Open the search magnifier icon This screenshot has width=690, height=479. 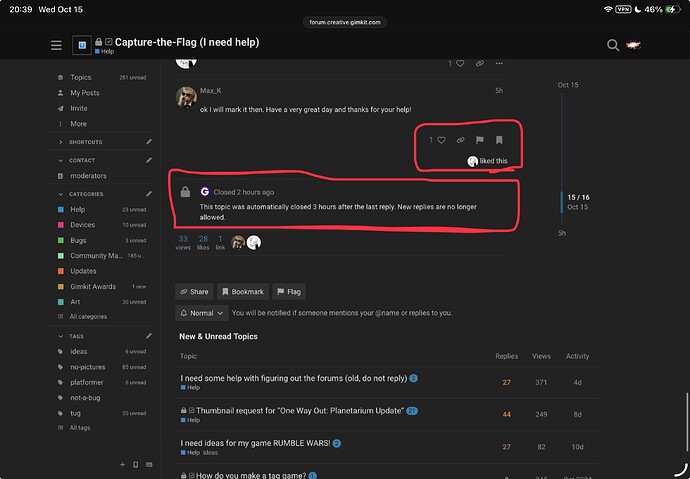613,45
